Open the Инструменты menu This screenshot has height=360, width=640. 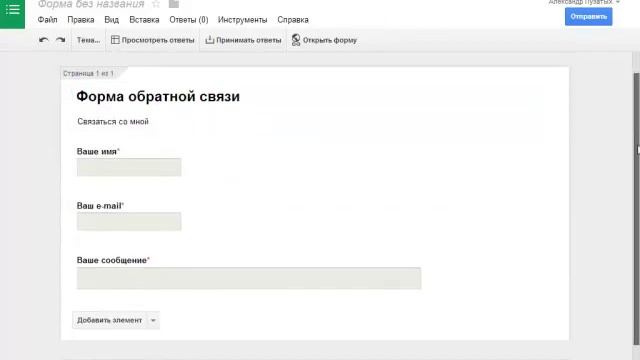[x=242, y=20]
